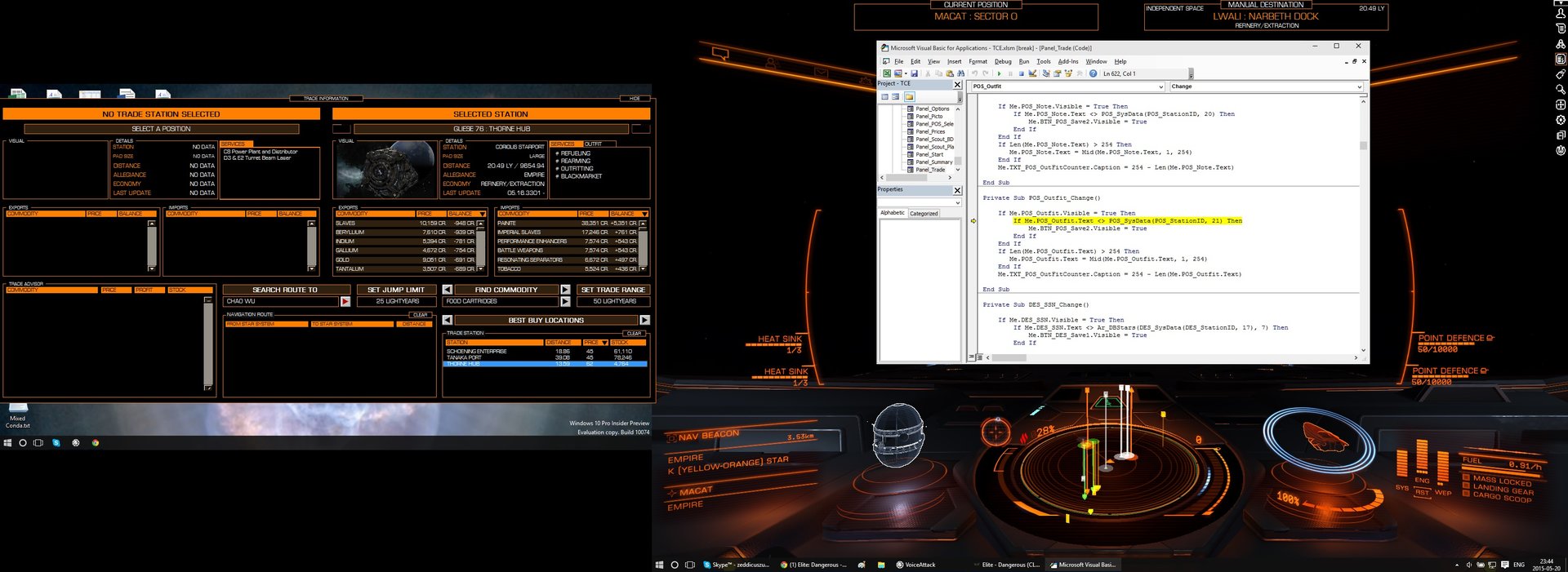Open VBA Help question mark icon
The height and width of the screenshot is (572, 1568).
pos(1093,73)
